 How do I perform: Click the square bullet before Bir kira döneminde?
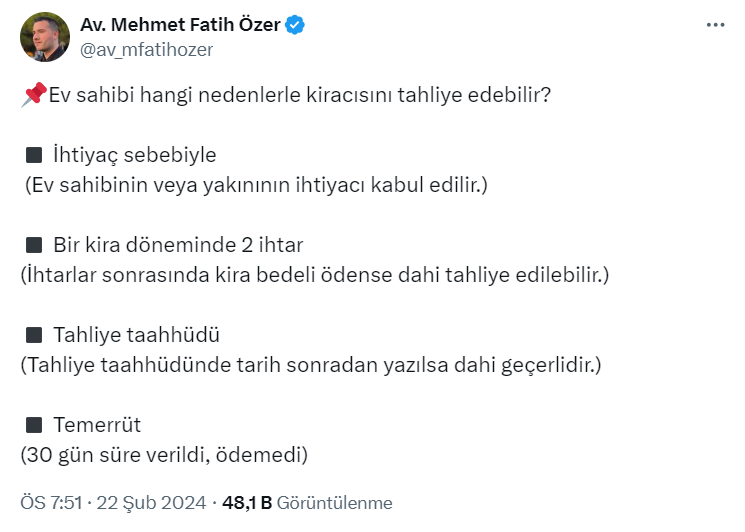(x=34, y=245)
